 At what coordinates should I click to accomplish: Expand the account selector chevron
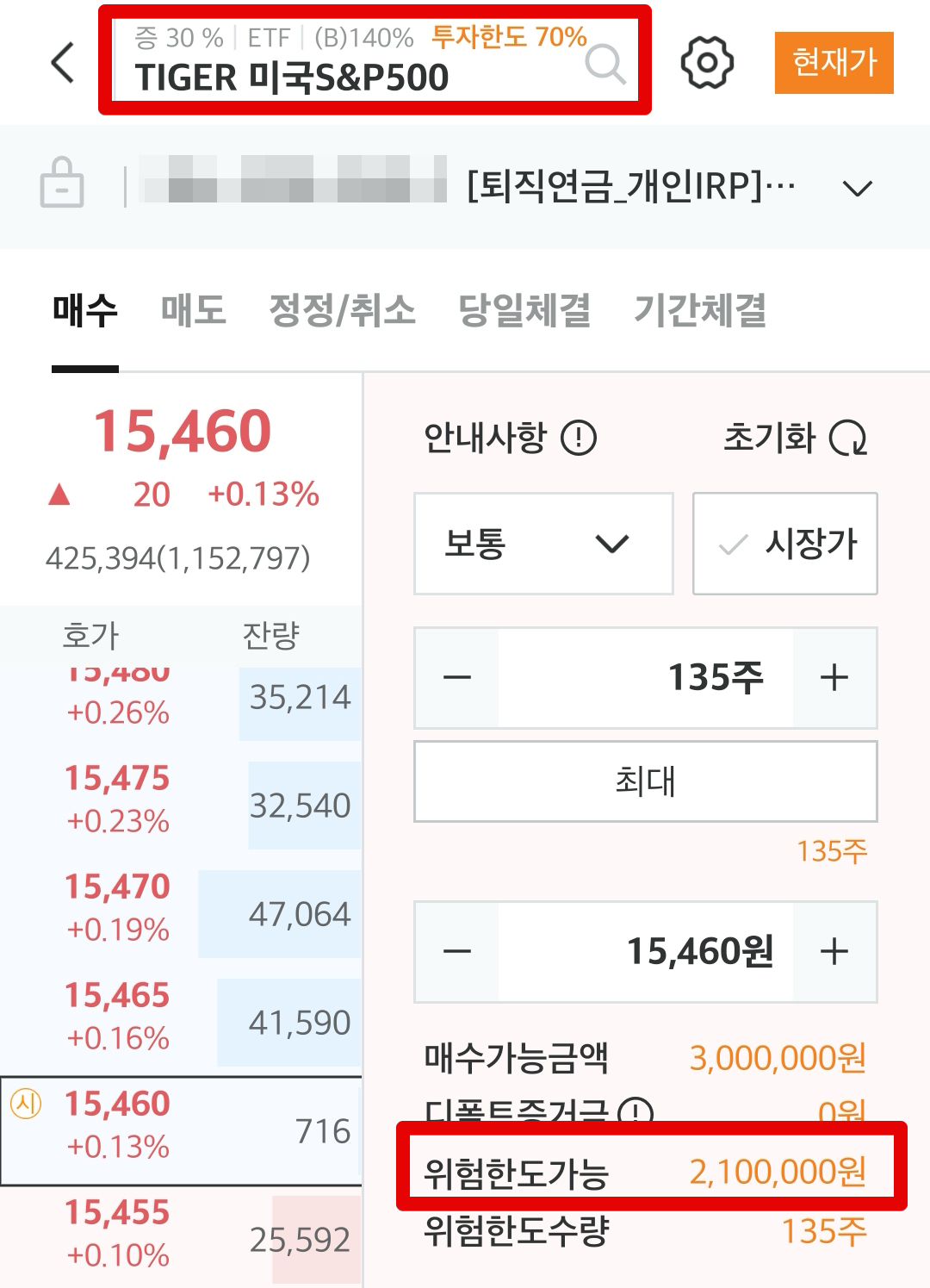pos(857,188)
